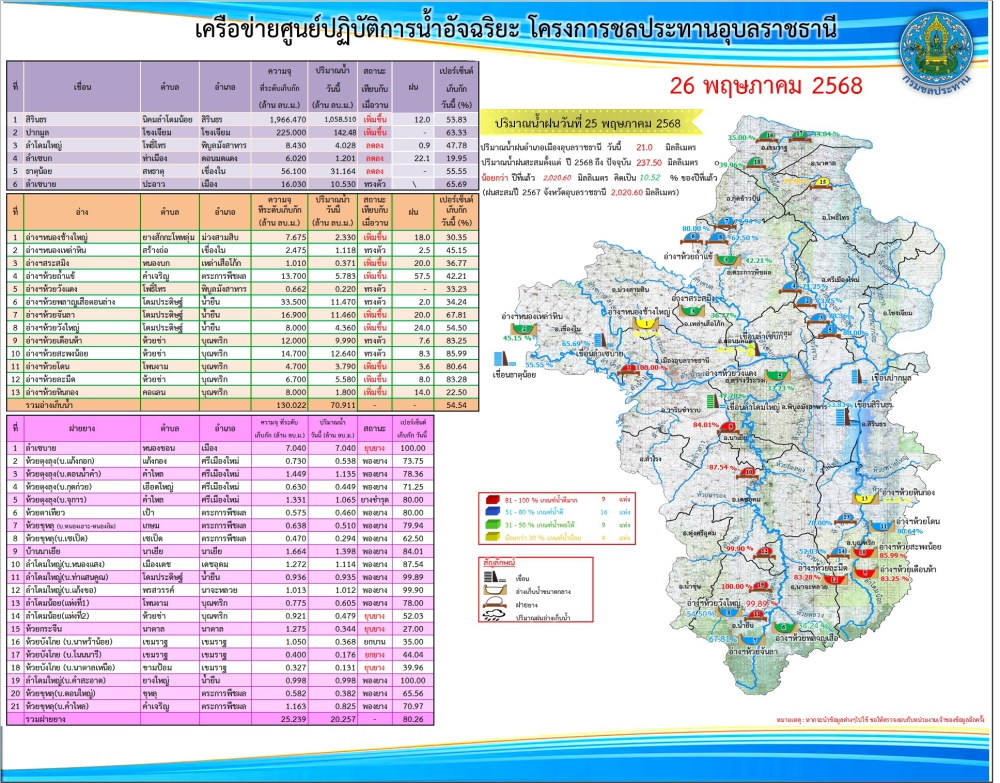
Task: Click the weir total percentage 80.26
Action: 413,719
